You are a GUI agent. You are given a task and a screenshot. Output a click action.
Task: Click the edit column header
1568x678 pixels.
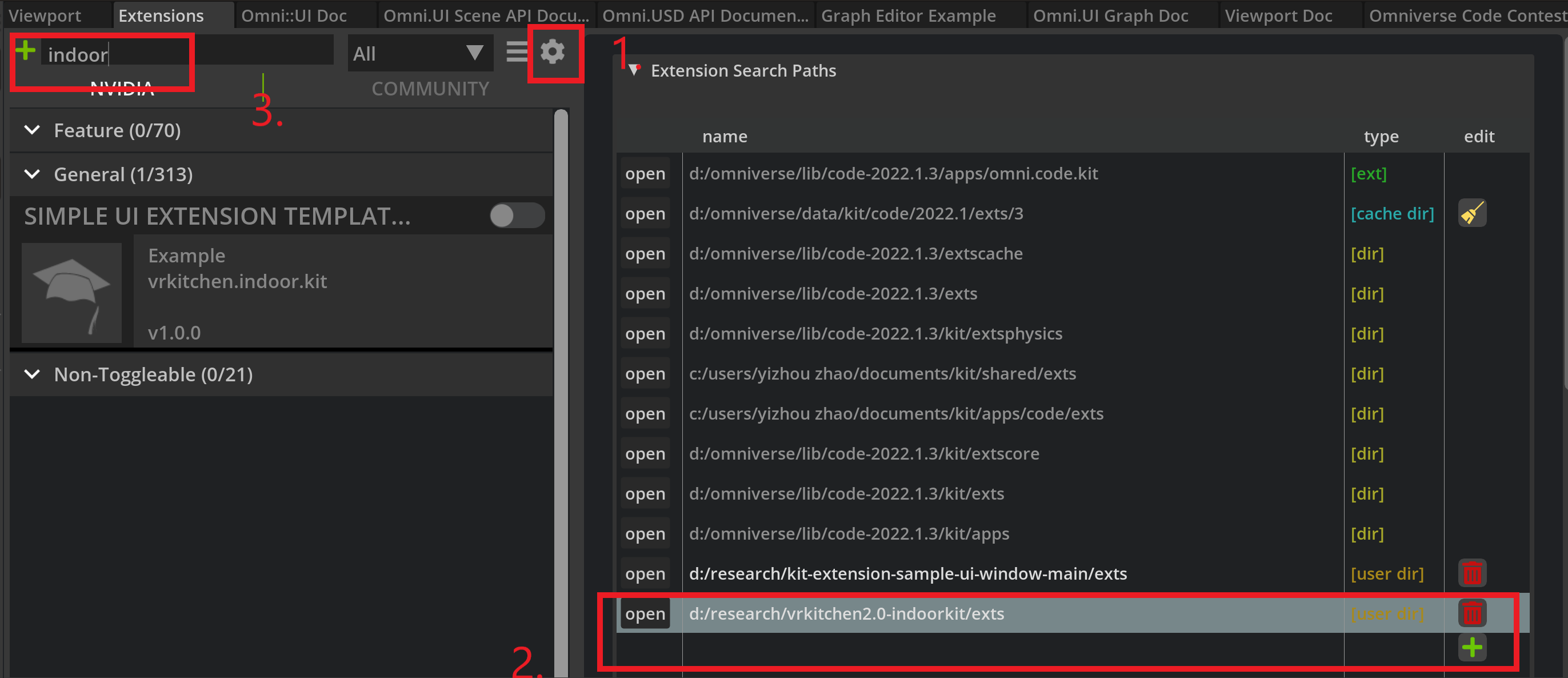click(x=1479, y=137)
